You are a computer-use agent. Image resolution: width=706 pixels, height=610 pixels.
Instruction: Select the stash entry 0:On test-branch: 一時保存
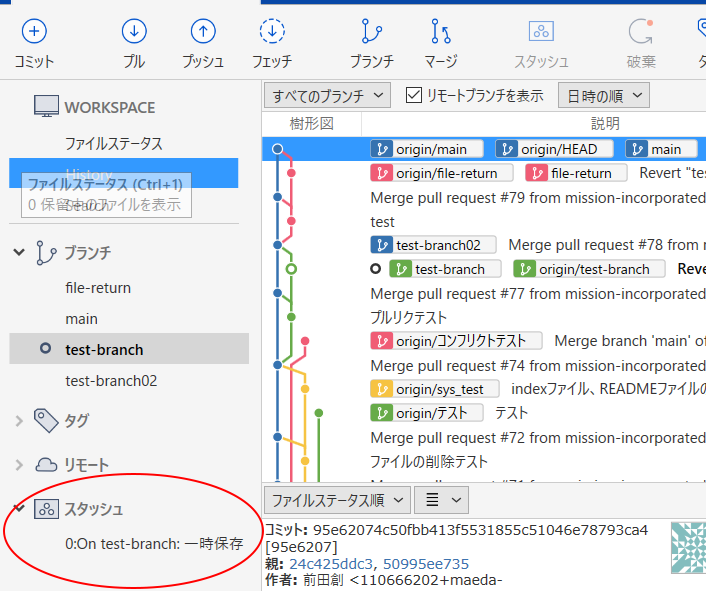[x=154, y=545]
